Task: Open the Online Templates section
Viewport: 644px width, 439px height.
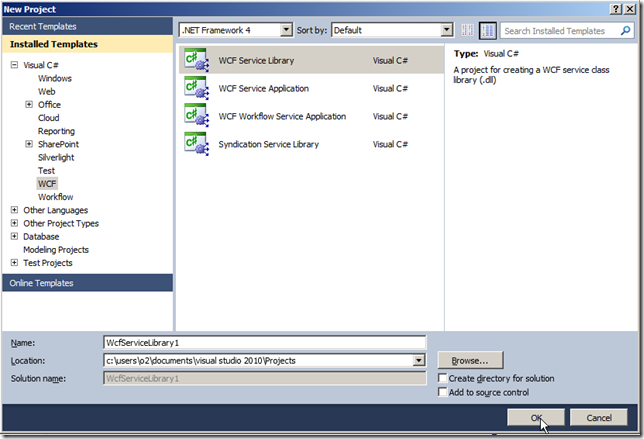Action: coord(87,283)
